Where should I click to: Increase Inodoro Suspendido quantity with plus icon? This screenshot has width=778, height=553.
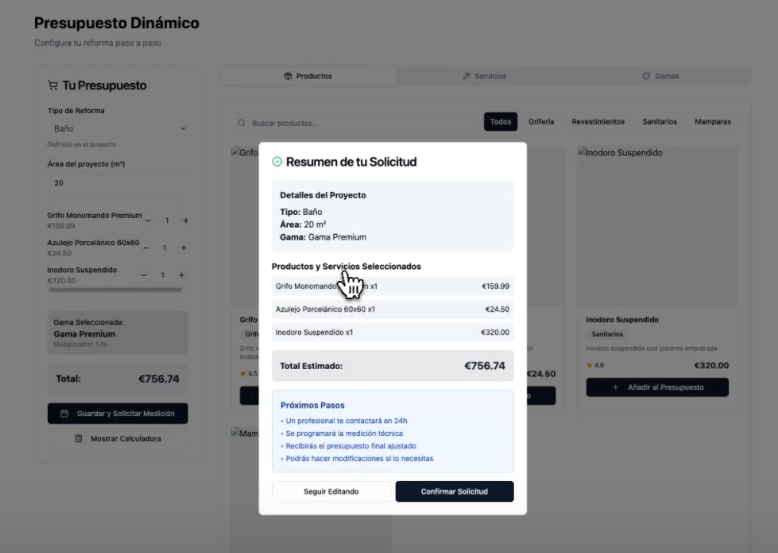pyautogui.click(x=182, y=275)
